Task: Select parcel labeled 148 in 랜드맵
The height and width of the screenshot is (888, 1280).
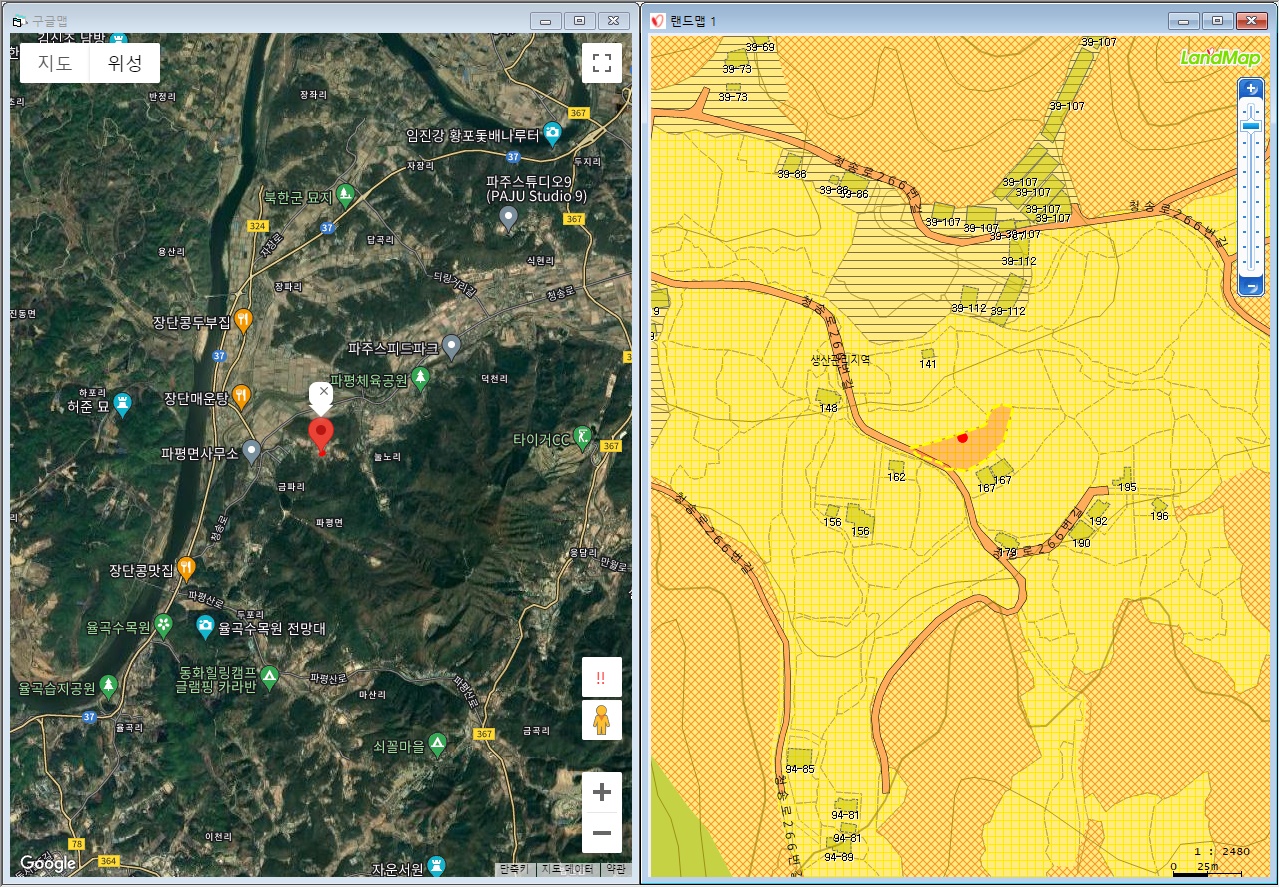Action: point(830,398)
